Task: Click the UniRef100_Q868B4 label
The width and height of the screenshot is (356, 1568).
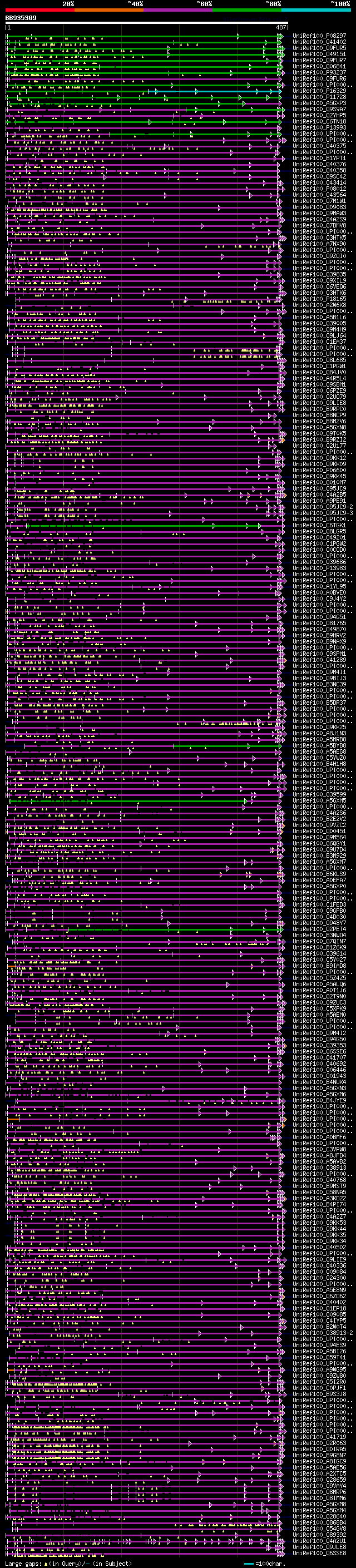Action: coord(319,1522)
